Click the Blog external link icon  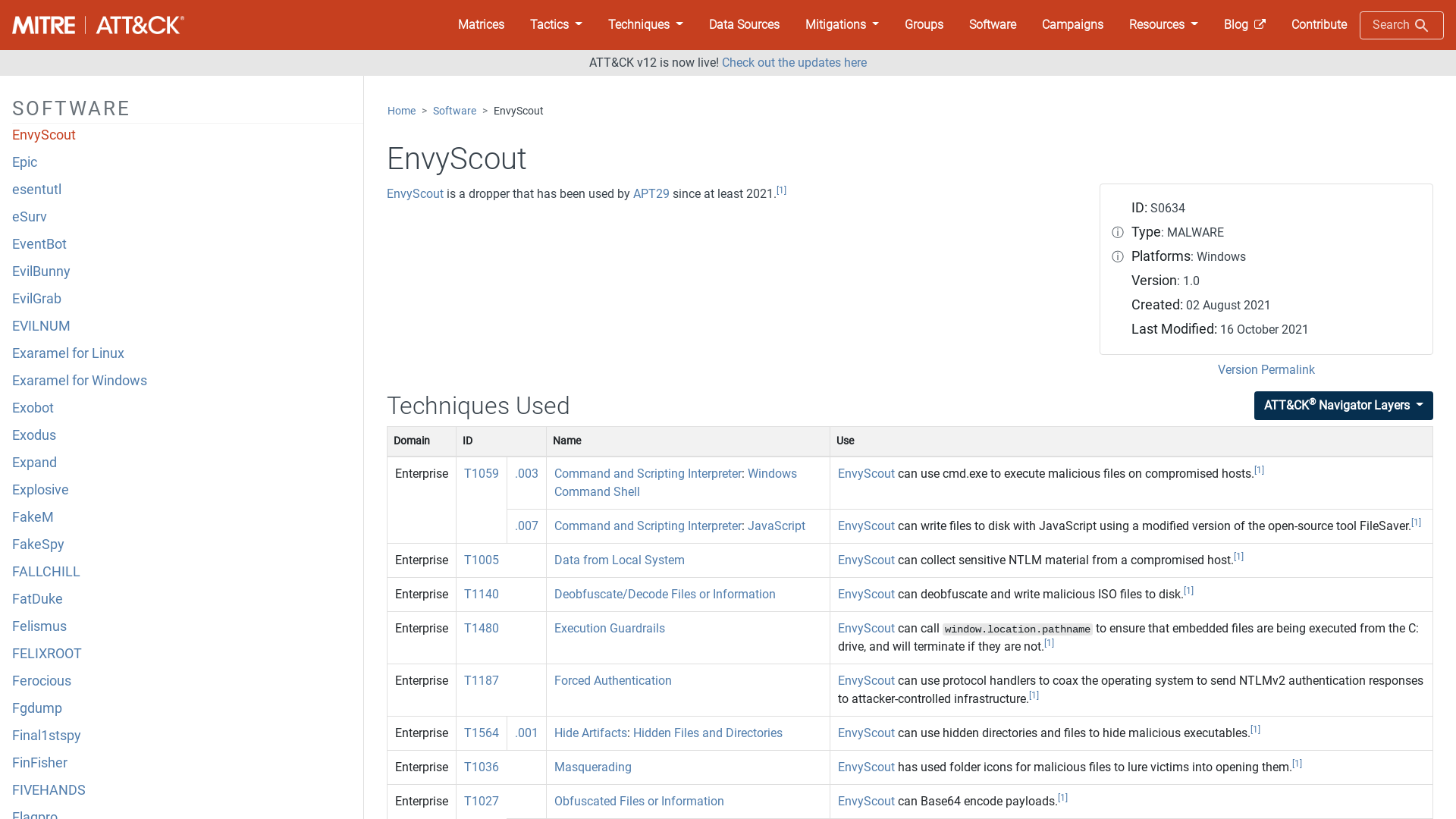tap(1260, 24)
